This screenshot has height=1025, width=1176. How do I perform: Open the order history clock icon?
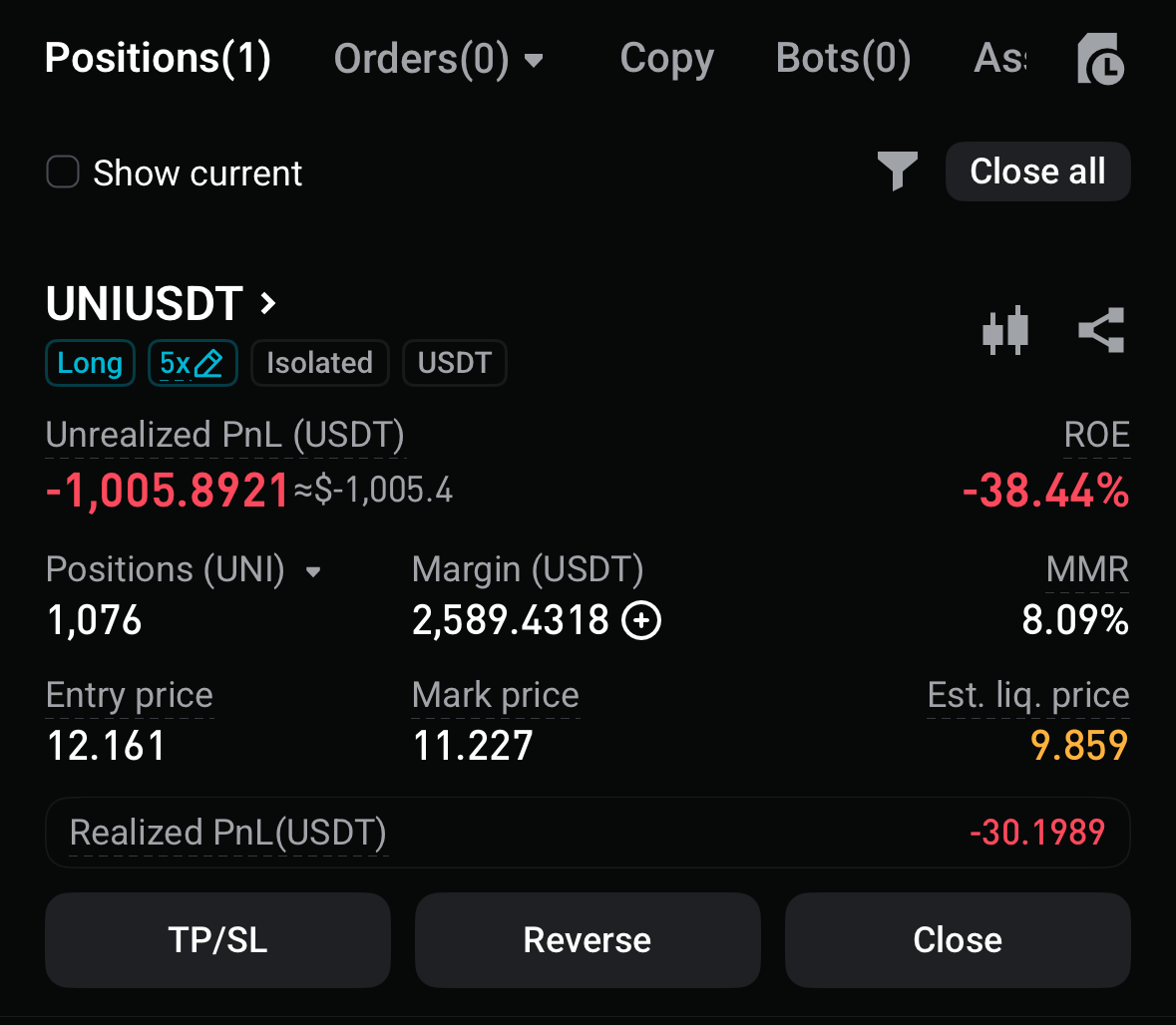point(1101,60)
